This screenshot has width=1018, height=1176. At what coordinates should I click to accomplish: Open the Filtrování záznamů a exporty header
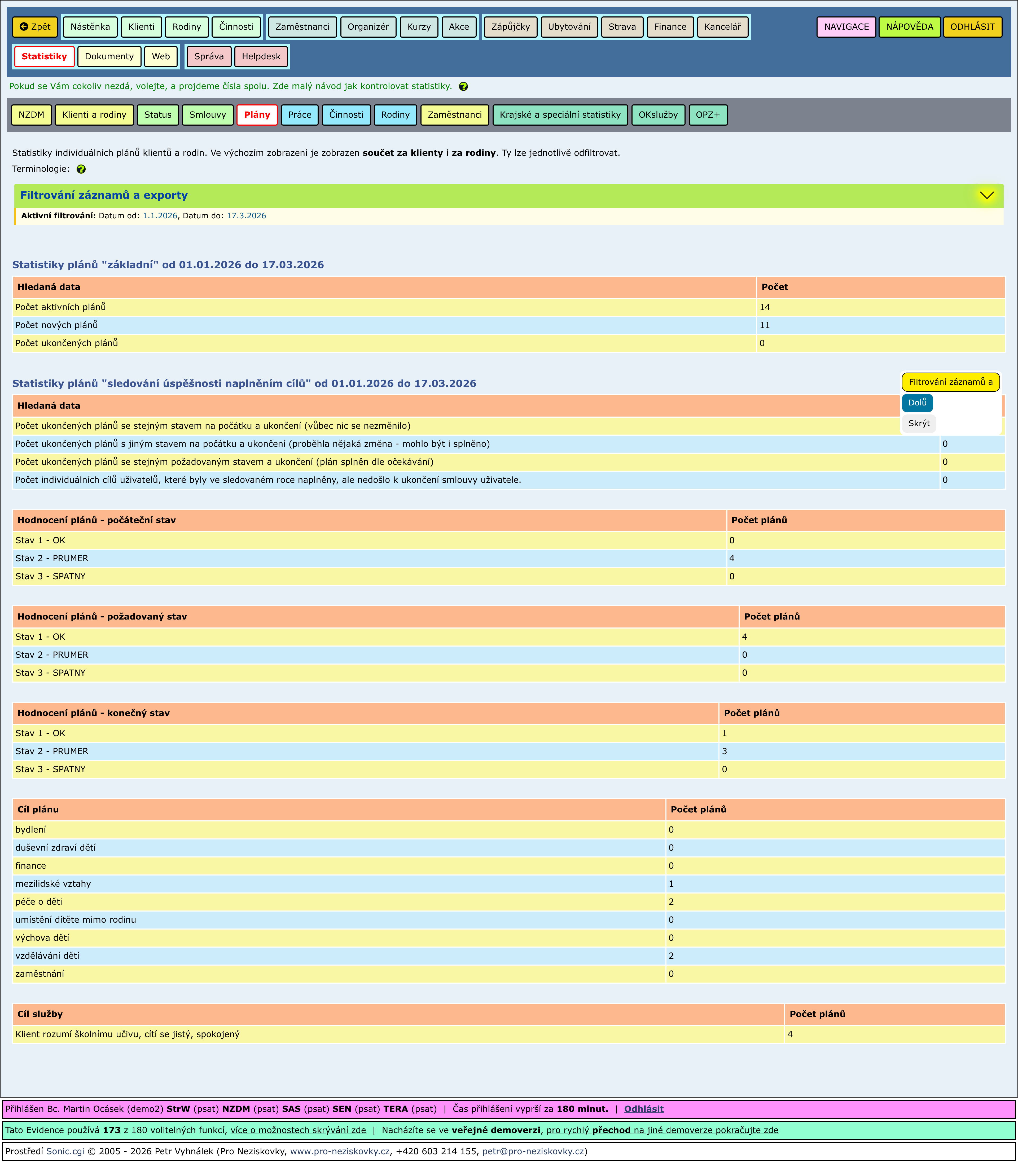(104, 195)
